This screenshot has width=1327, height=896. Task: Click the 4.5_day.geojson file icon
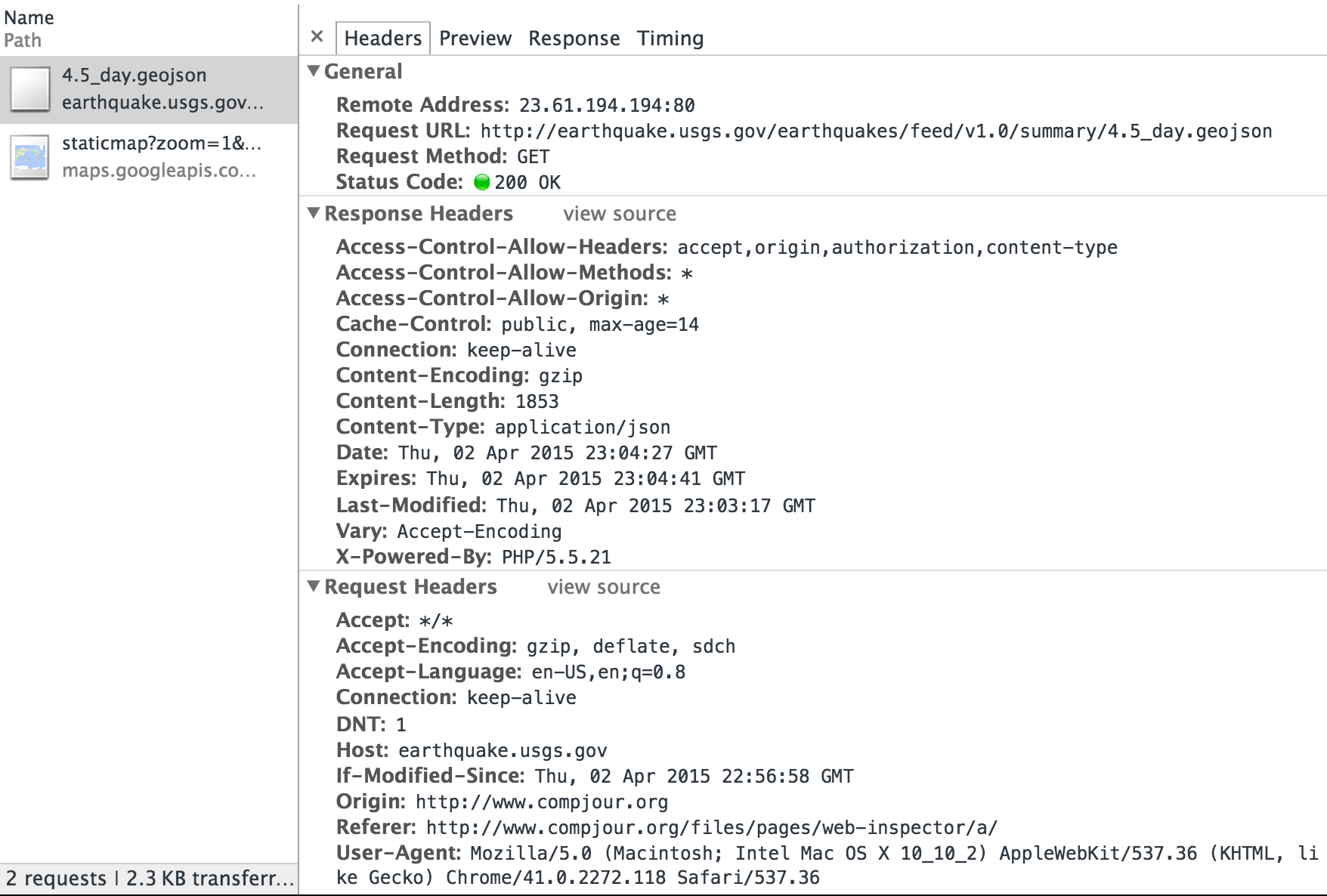(x=30, y=89)
